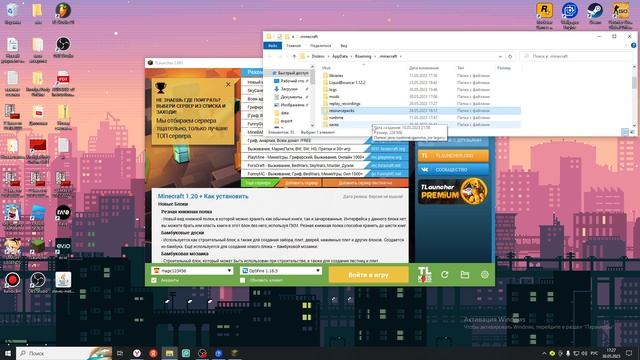
Task: Open the FL Studio desktop icon
Action: (x=63, y=13)
